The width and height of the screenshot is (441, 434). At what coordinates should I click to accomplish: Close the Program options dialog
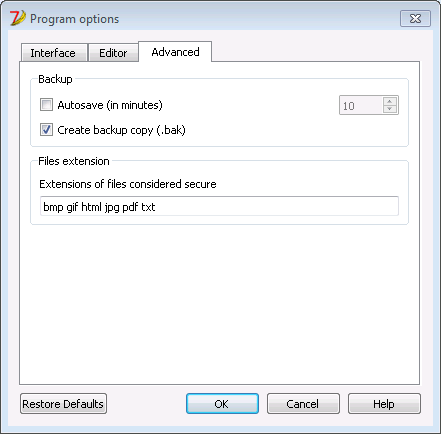coord(415,18)
